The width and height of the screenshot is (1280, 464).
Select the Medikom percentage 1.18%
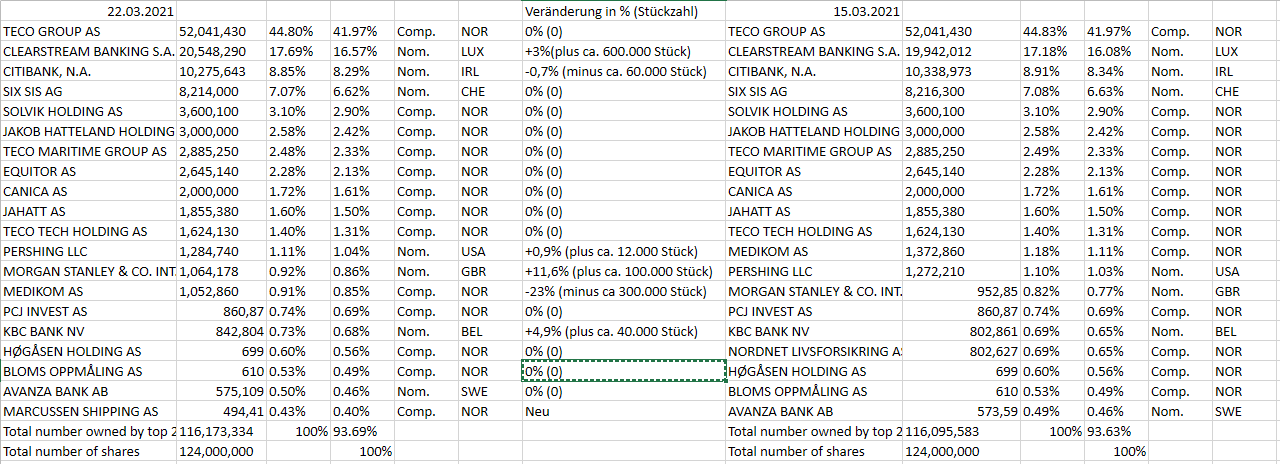(1052, 251)
